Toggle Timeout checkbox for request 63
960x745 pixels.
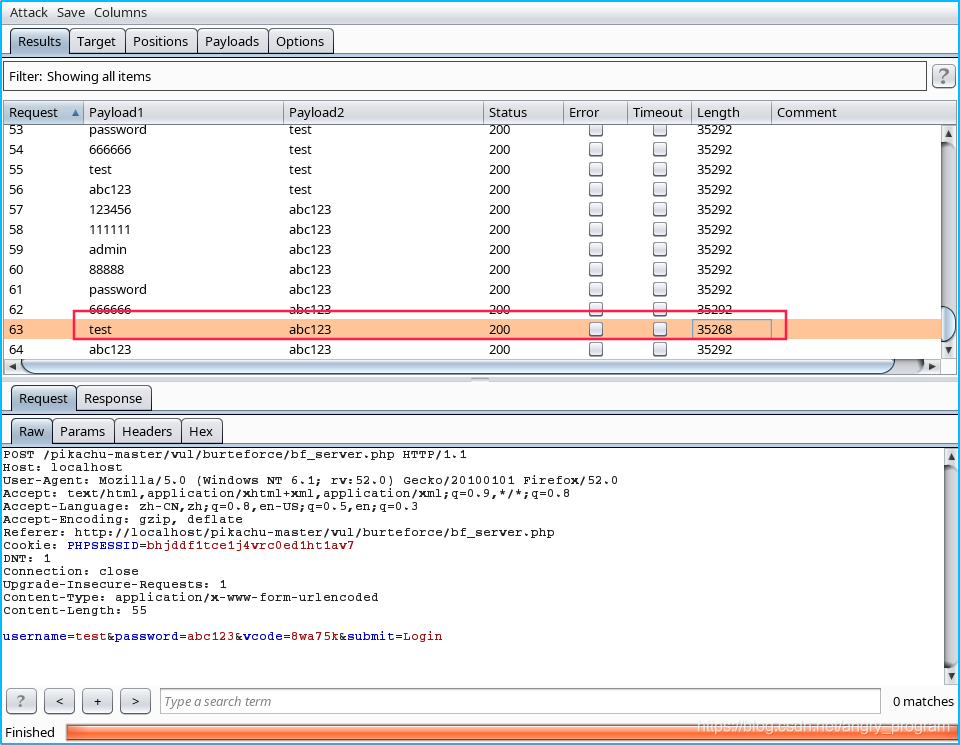click(659, 329)
